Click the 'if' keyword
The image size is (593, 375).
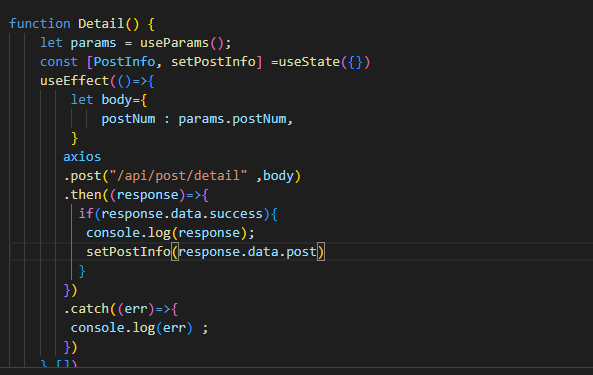86,214
